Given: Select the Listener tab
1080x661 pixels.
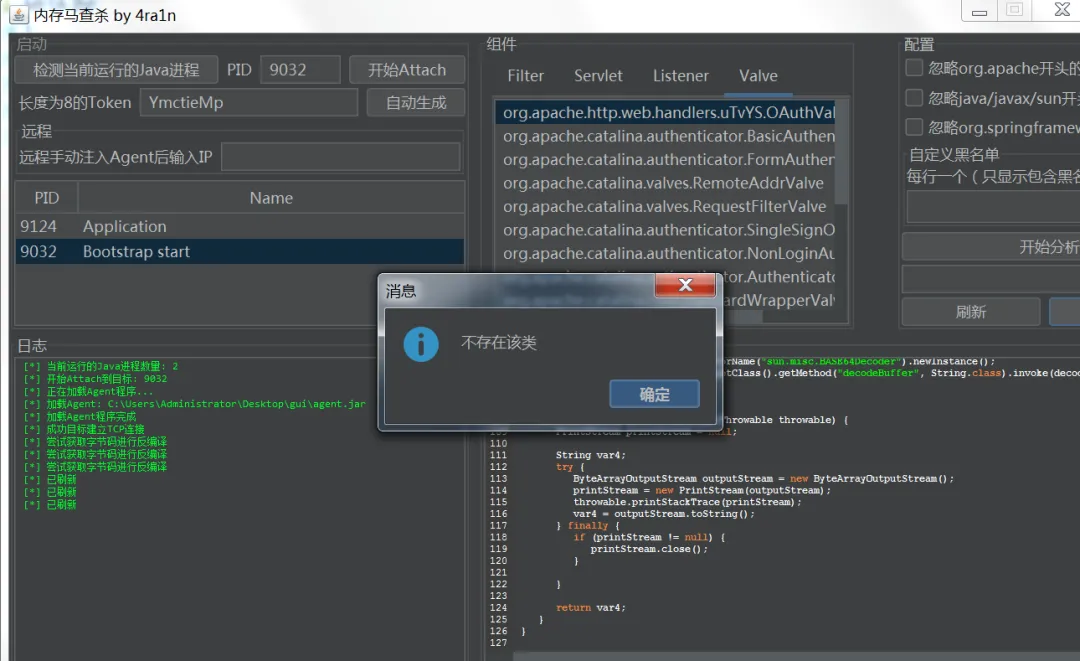Looking at the screenshot, I should tap(681, 76).
